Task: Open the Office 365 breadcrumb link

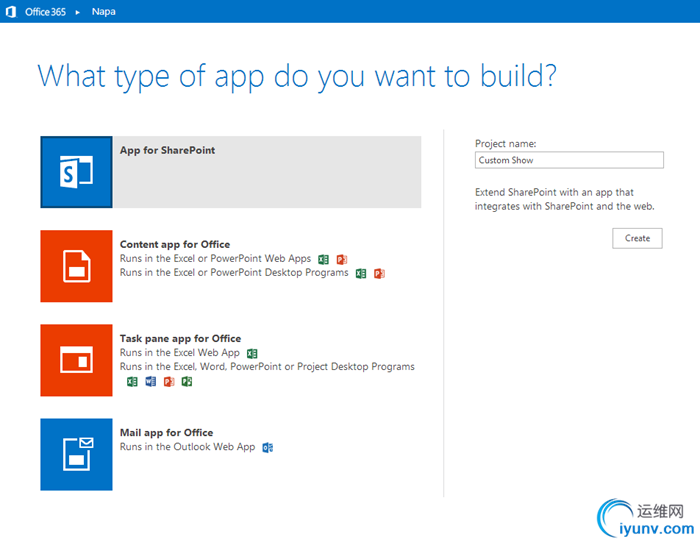Action: pos(45,12)
